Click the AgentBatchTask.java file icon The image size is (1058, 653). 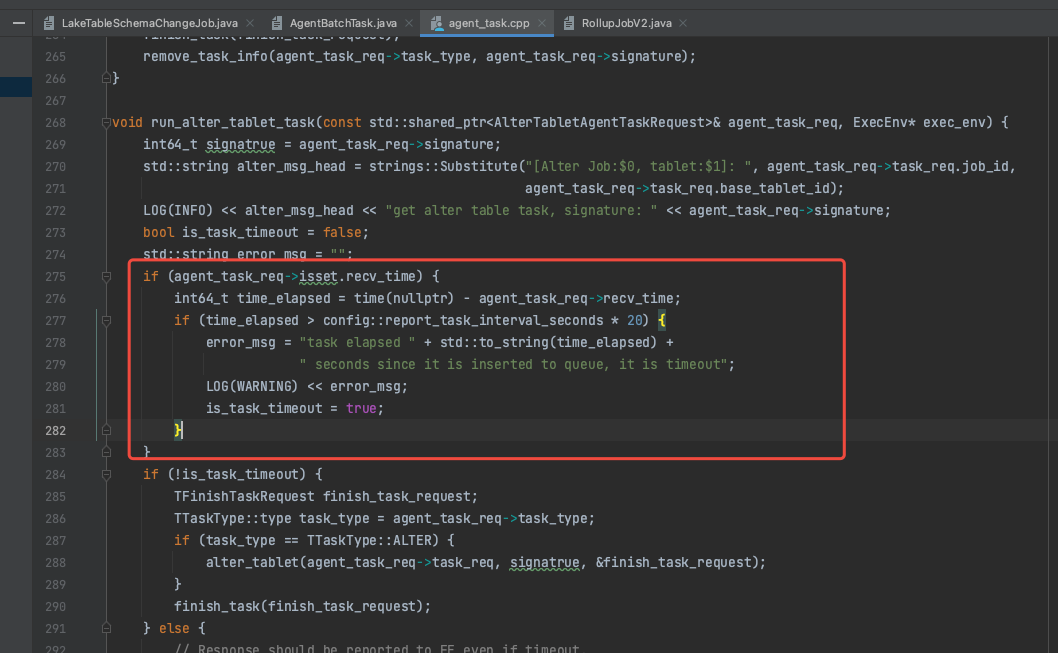click(x=277, y=24)
